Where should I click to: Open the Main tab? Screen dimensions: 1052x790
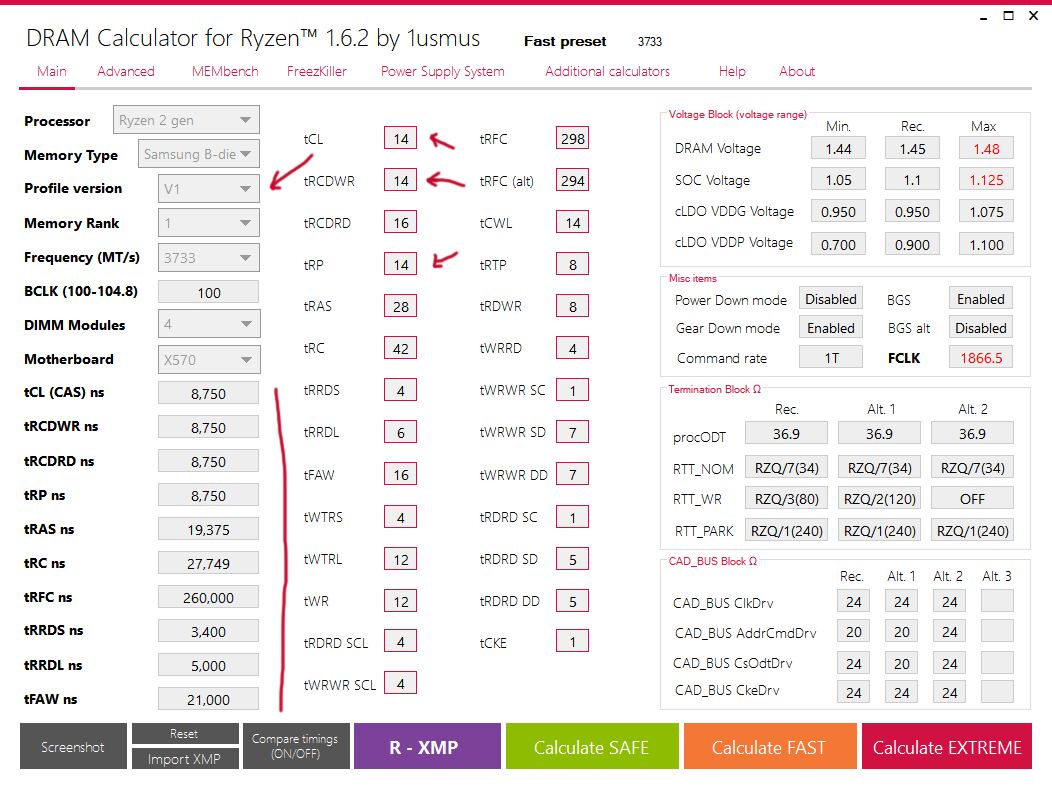point(52,71)
